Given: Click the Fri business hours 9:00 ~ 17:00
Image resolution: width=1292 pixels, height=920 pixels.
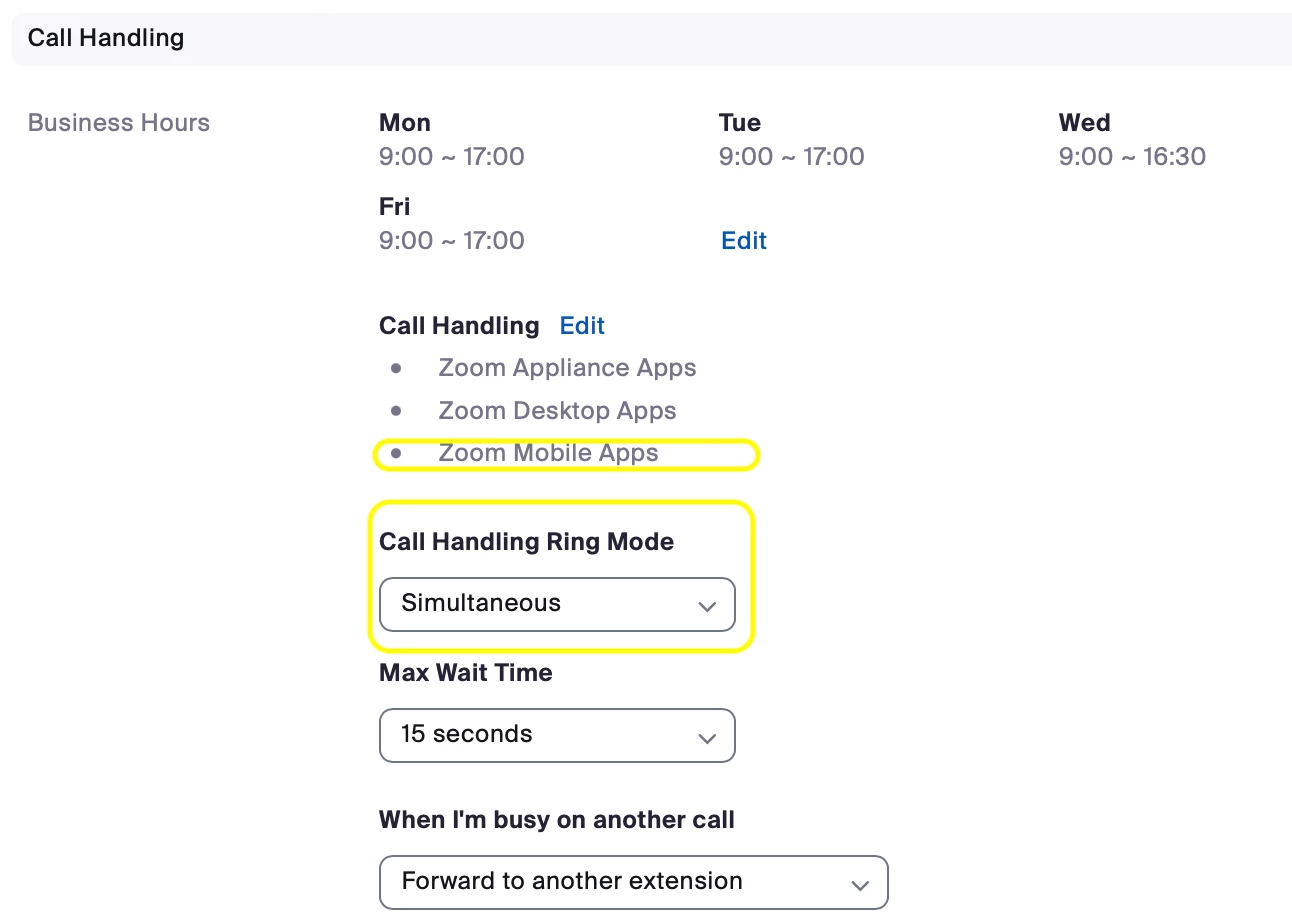Looking at the screenshot, I should (452, 241).
